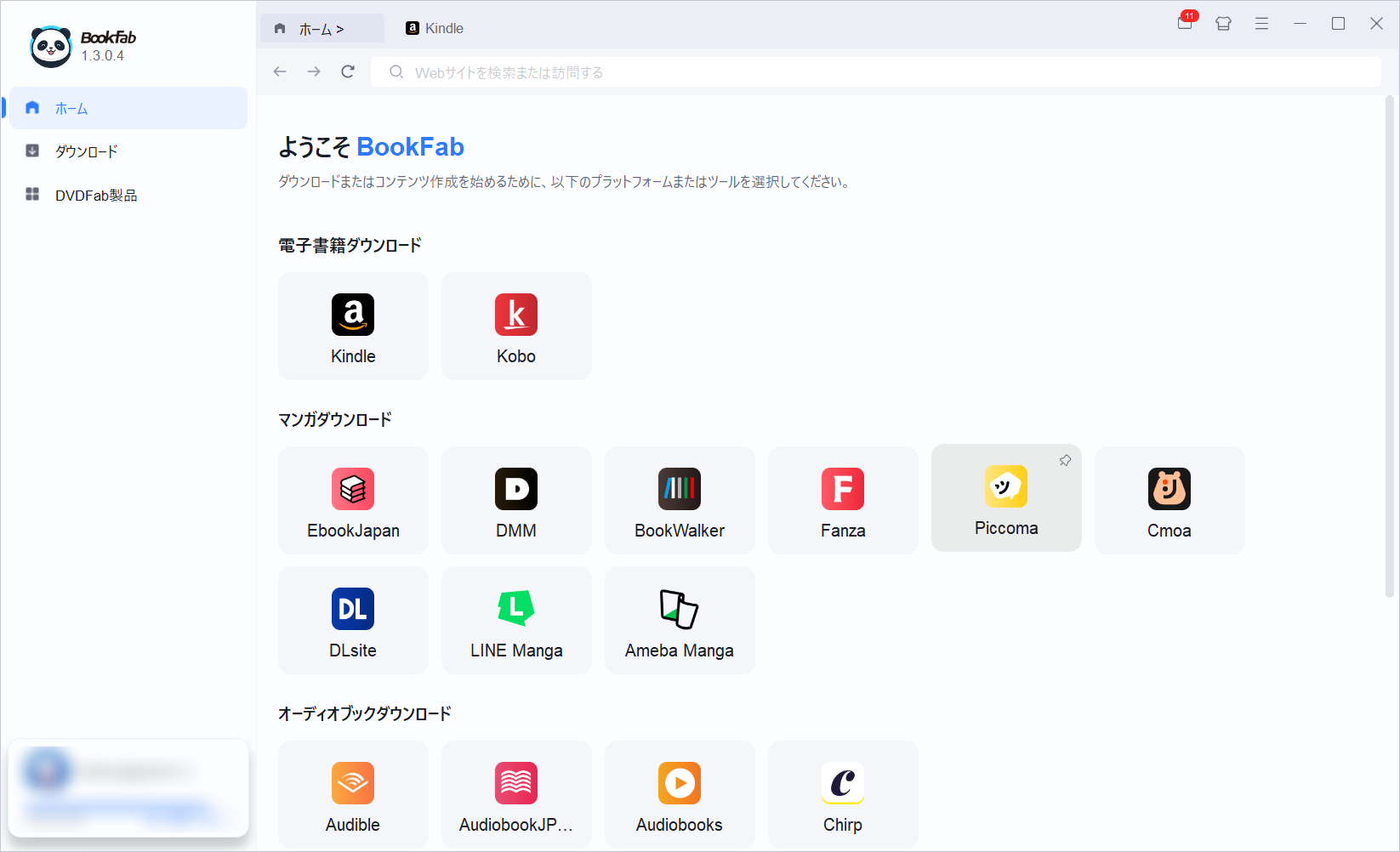The width and height of the screenshot is (1400, 852).
Task: Open ダウンロード in the sidebar
Action: click(128, 151)
